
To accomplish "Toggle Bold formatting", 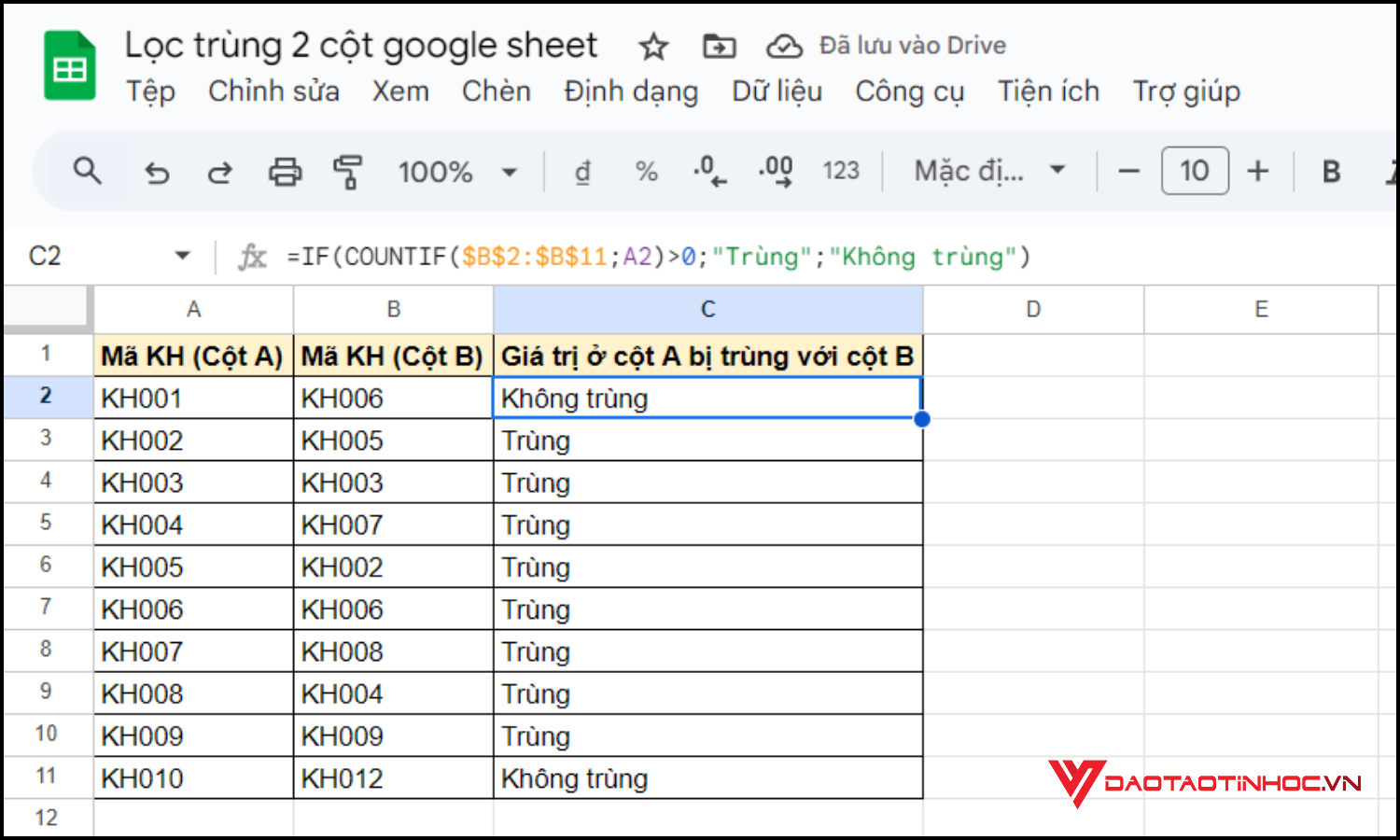I will pyautogui.click(x=1329, y=171).
